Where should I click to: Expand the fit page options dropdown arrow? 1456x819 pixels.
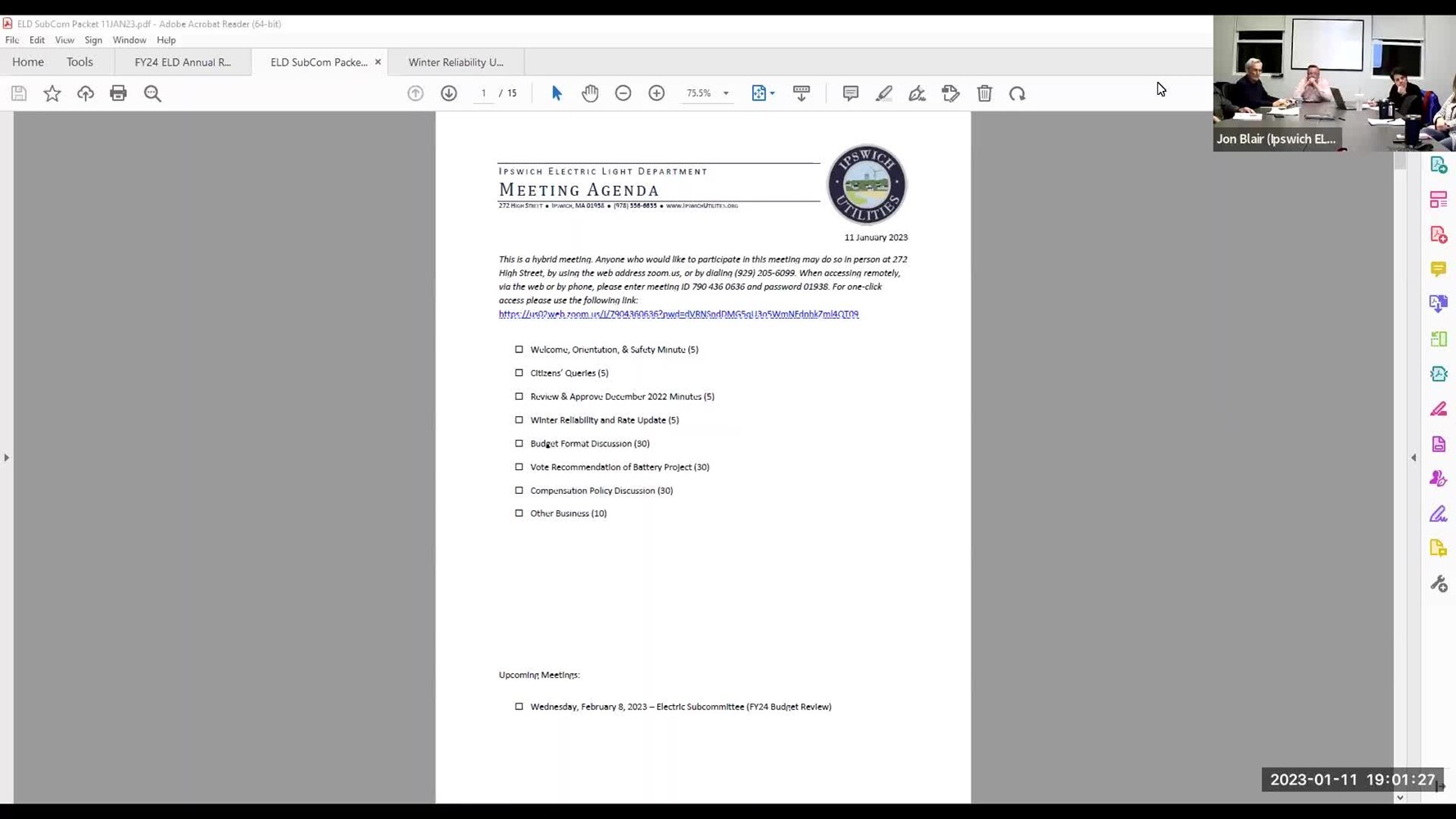(773, 93)
